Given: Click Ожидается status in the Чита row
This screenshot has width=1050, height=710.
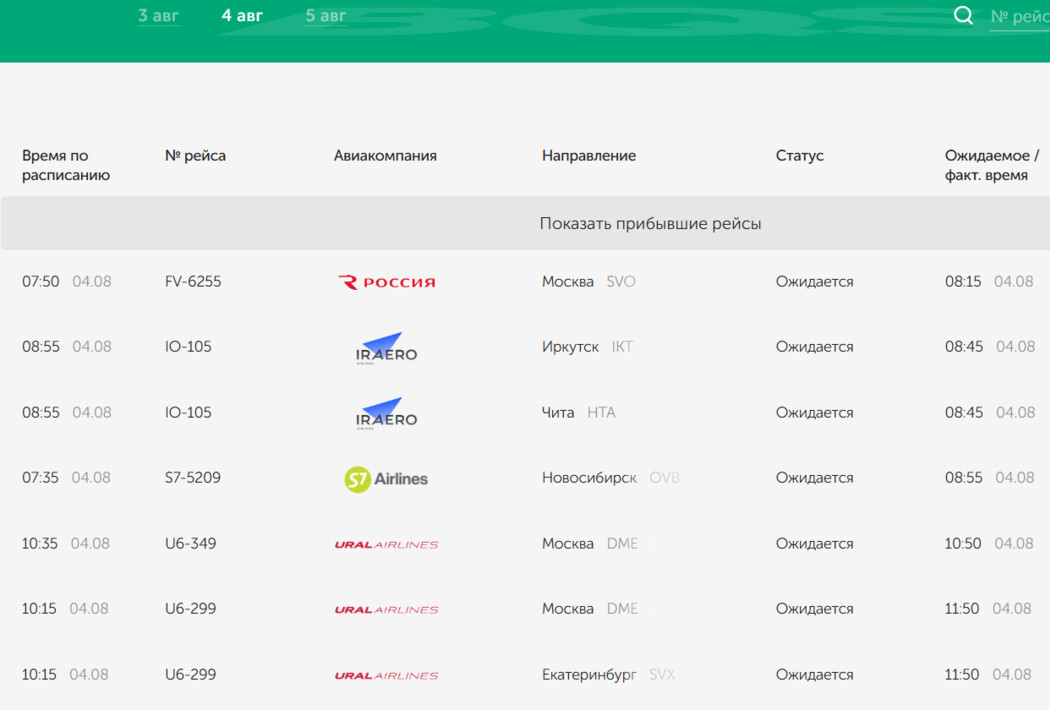Looking at the screenshot, I should [x=814, y=412].
